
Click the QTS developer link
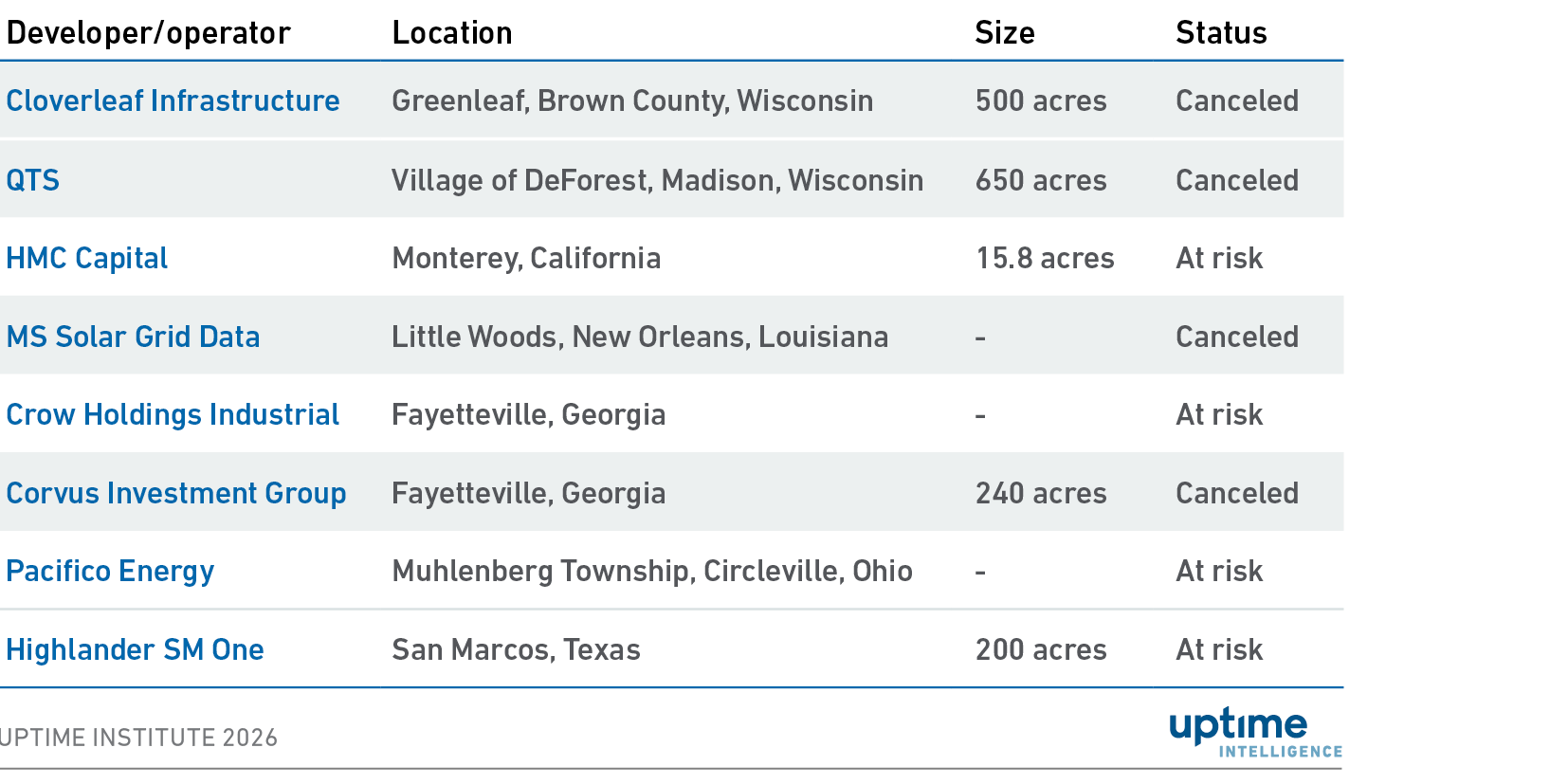[33, 180]
